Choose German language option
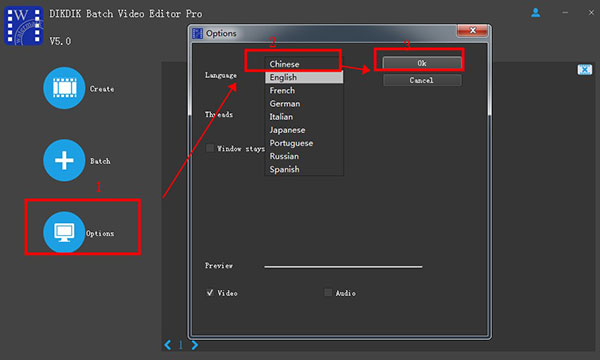 [x=304, y=104]
